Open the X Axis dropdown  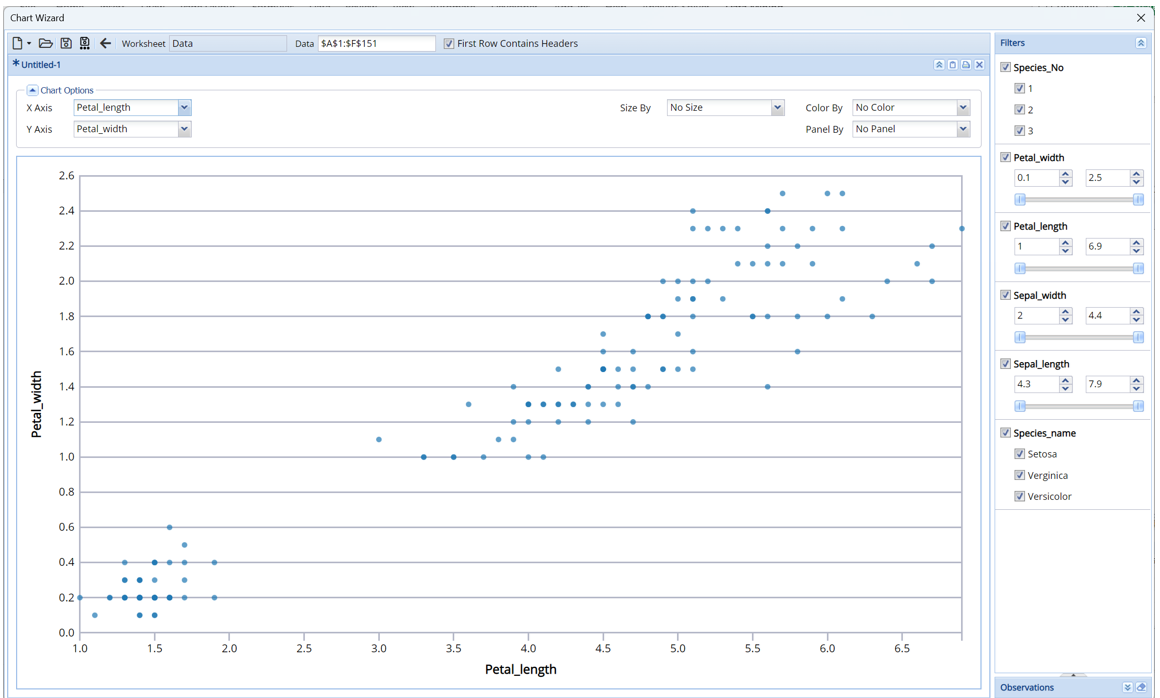[184, 108]
